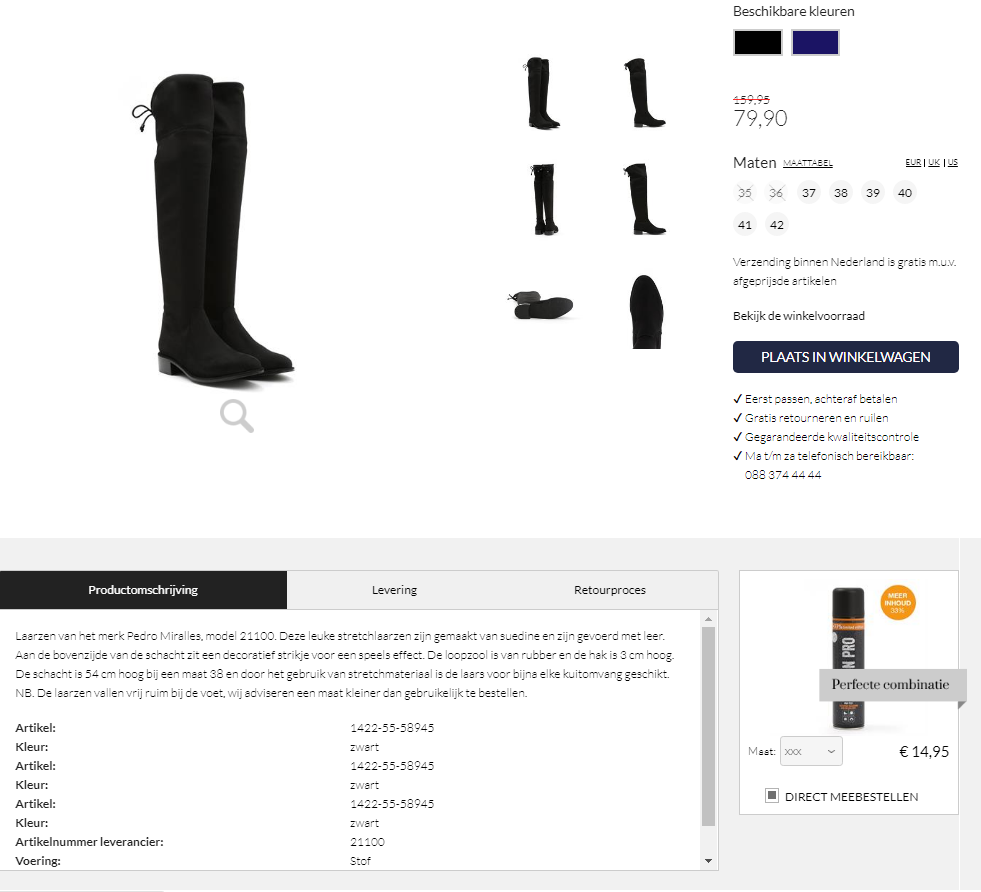The width and height of the screenshot is (981, 892).
Task: Click the description scrollbar down arrow
Action: 708,861
